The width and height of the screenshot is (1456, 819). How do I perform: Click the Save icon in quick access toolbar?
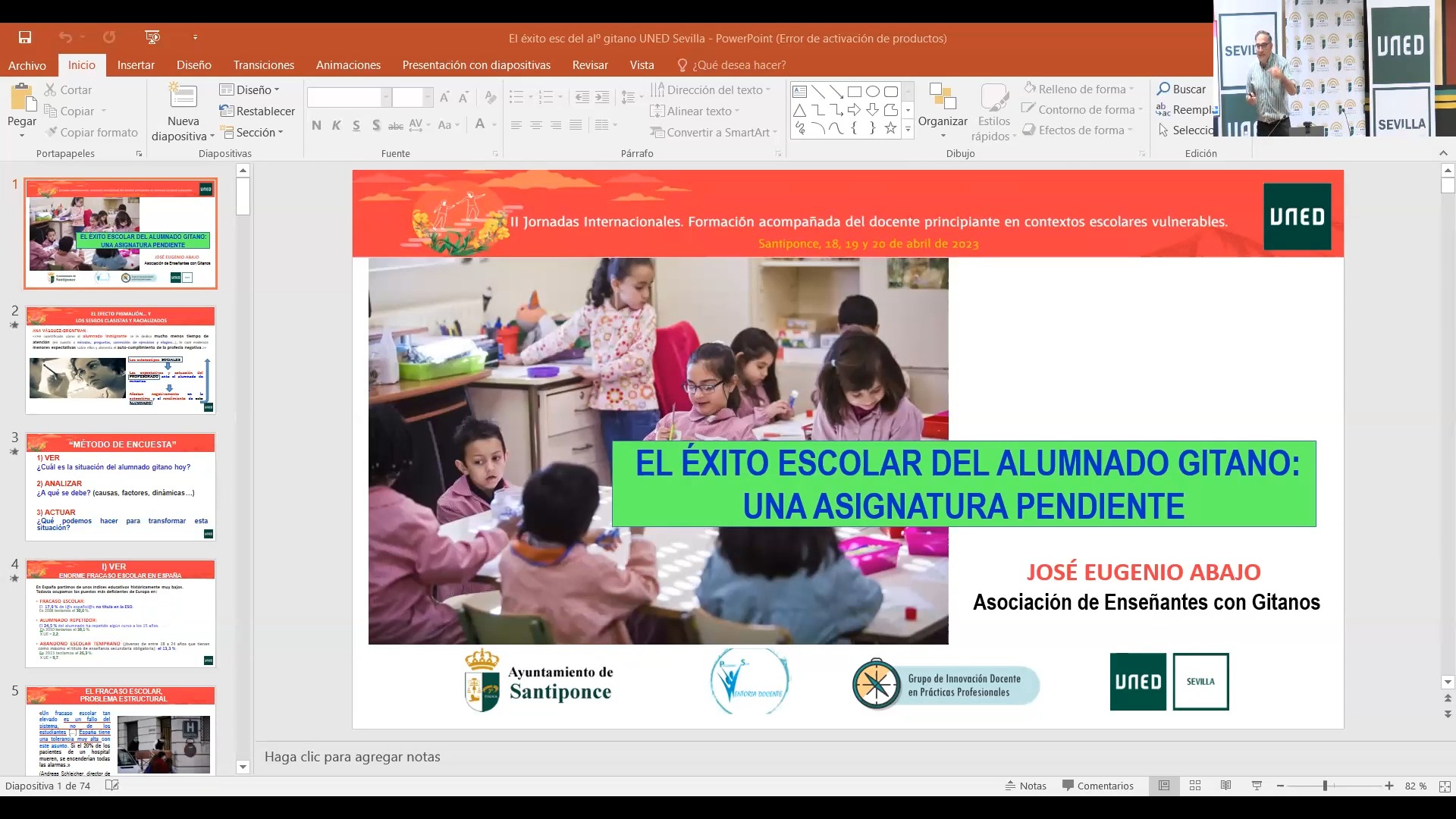click(25, 37)
